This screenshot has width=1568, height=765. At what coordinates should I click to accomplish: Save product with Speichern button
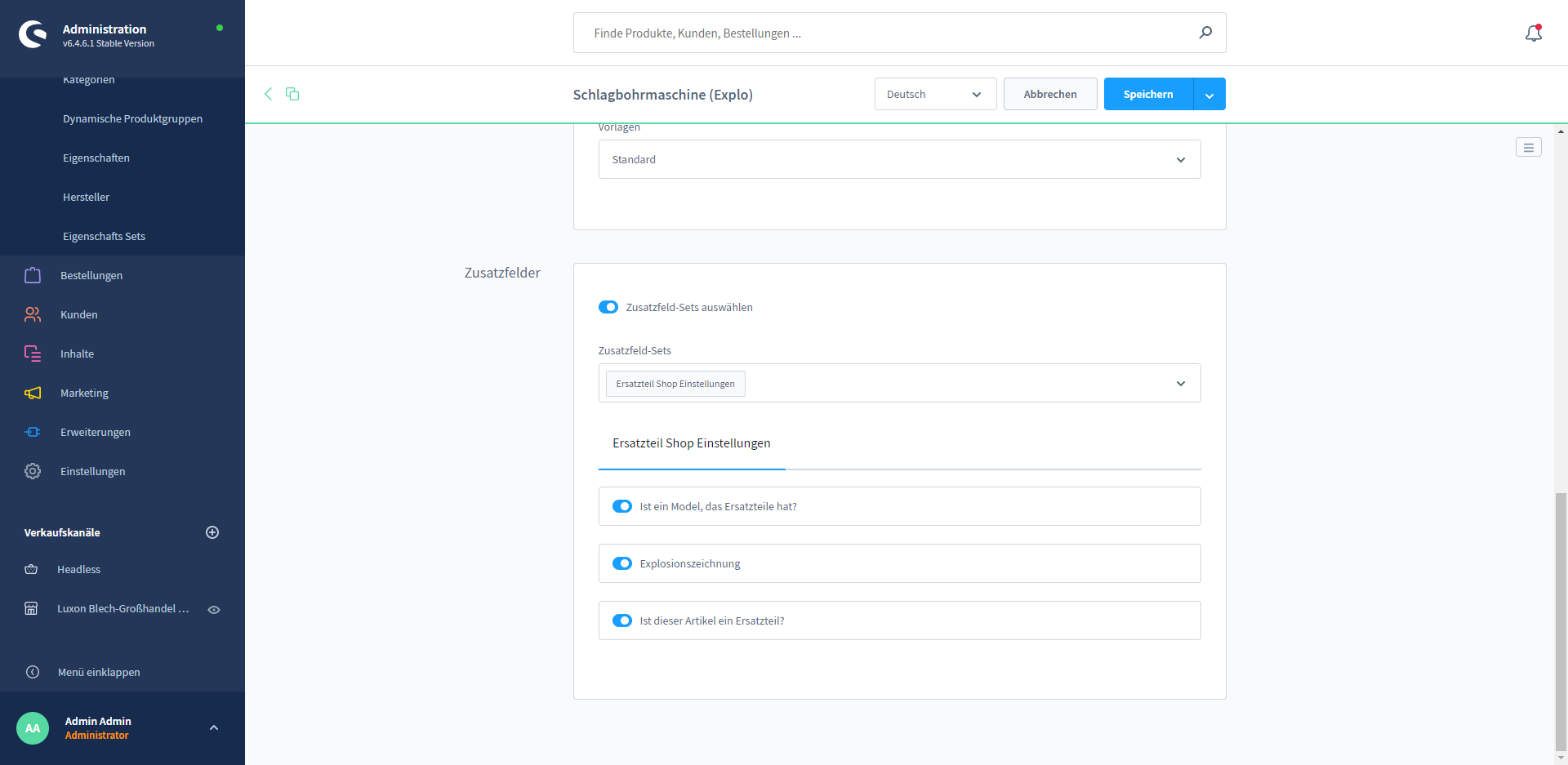(1147, 94)
